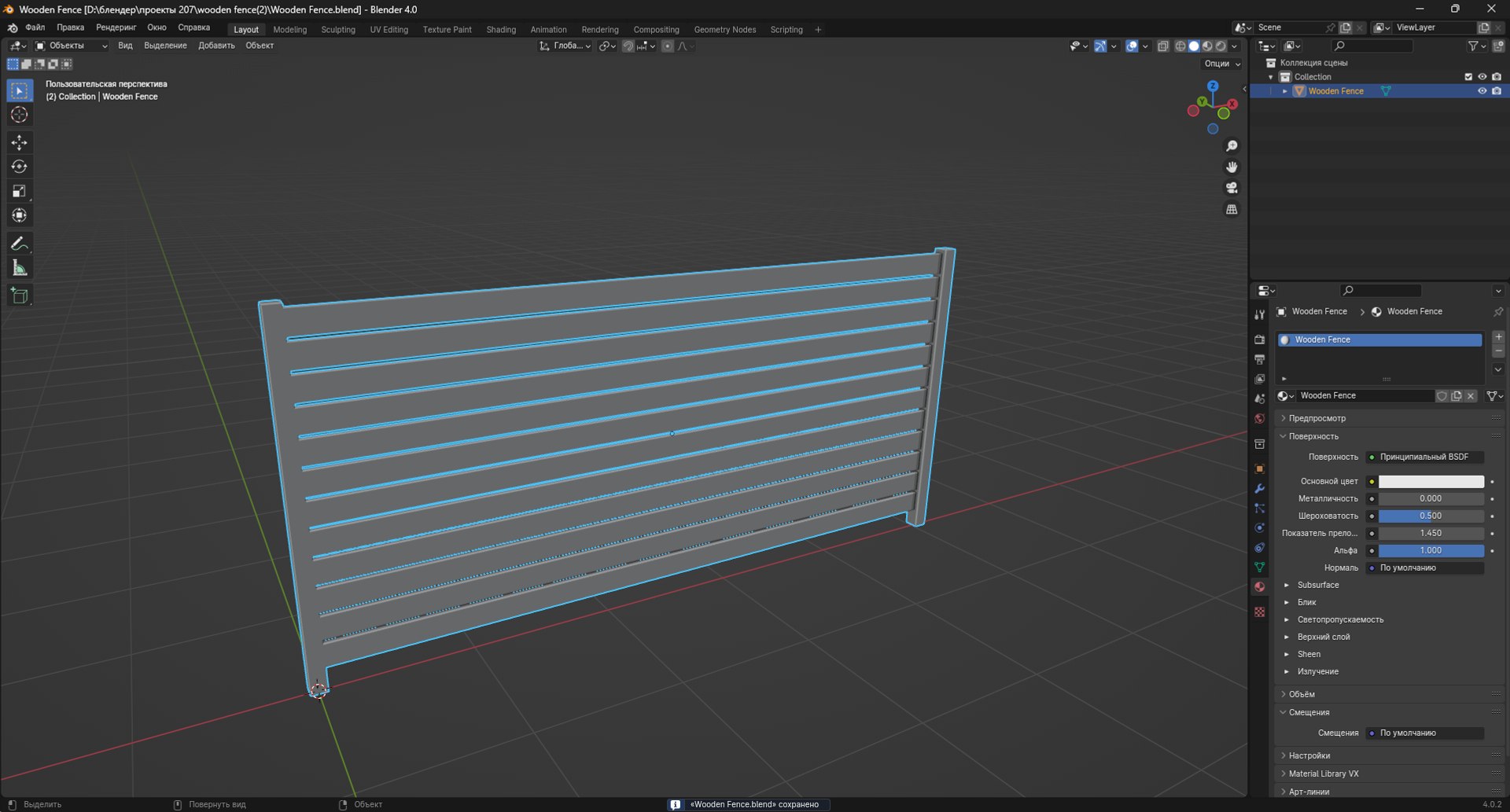Viewport: 1510px width, 812px height.
Task: Hide Wooden Fence object in viewport
Action: (1482, 91)
